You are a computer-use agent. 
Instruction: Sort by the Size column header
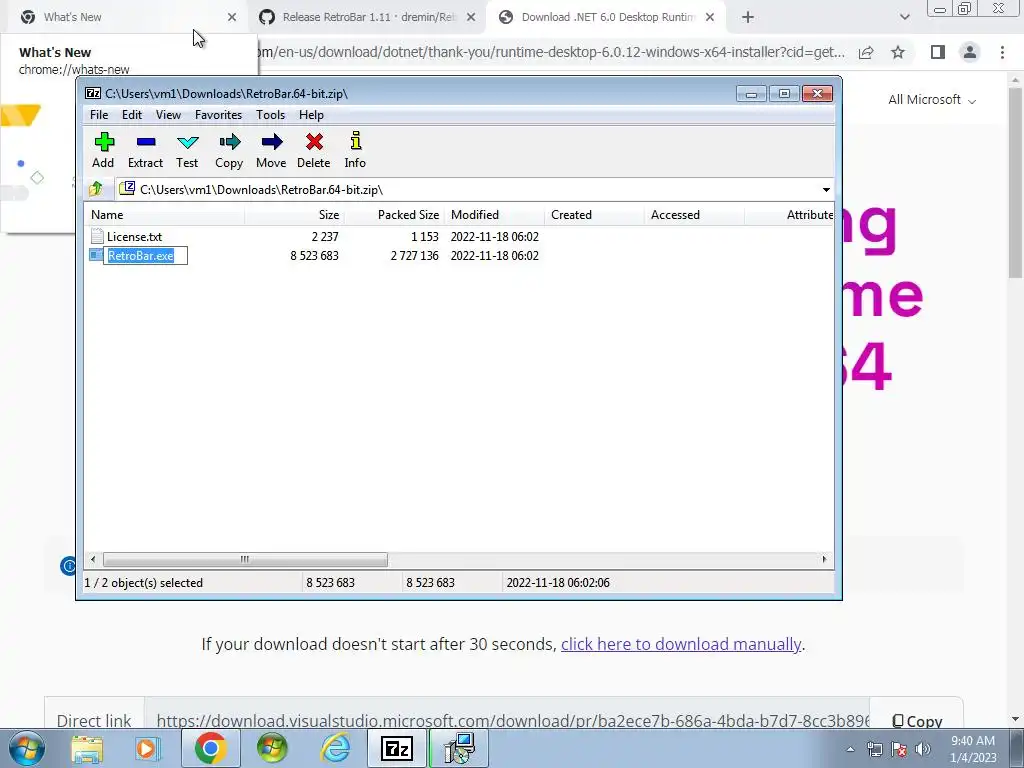[x=295, y=215]
